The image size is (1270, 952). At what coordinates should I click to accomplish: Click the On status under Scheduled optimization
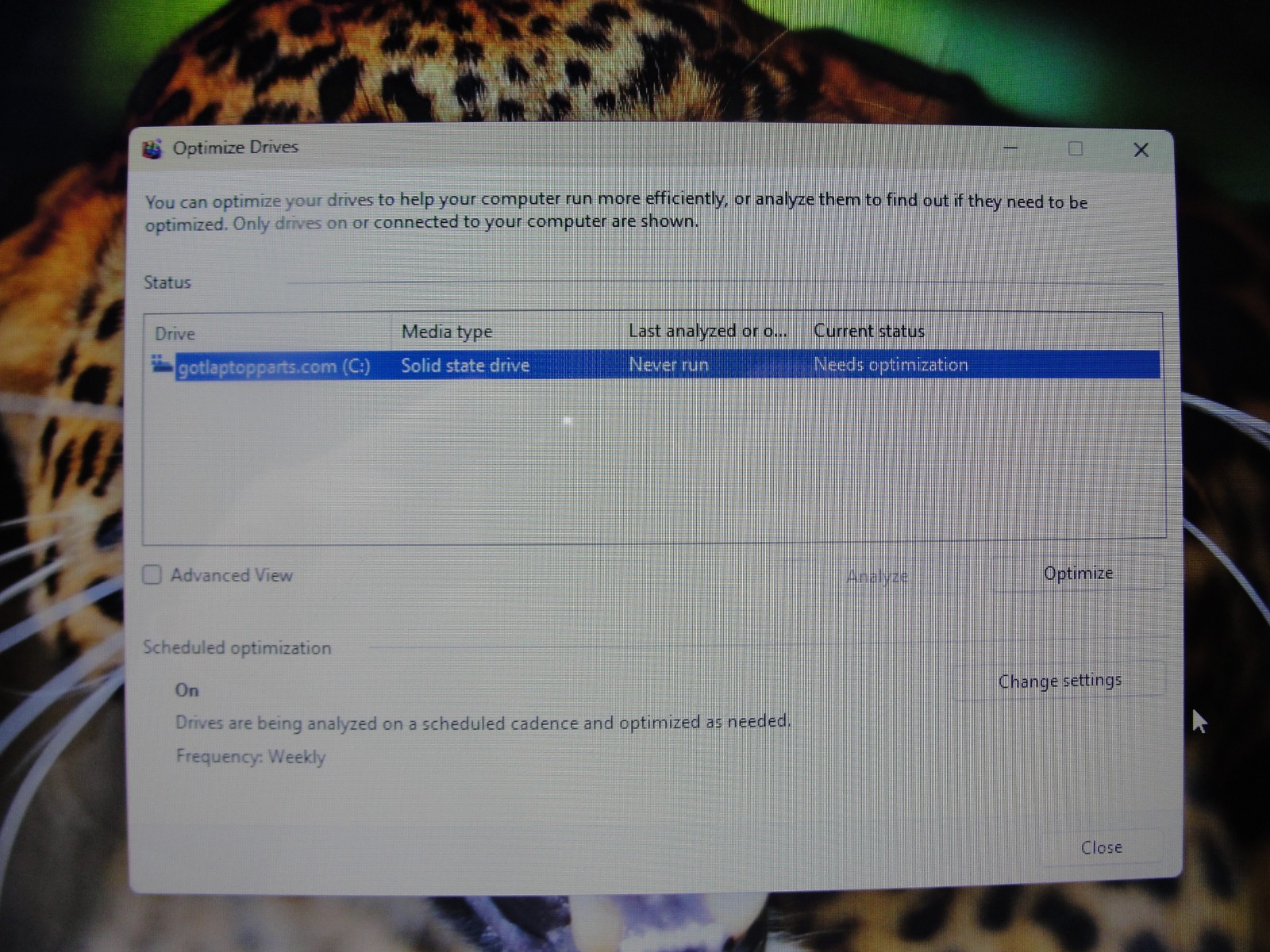[x=187, y=689]
